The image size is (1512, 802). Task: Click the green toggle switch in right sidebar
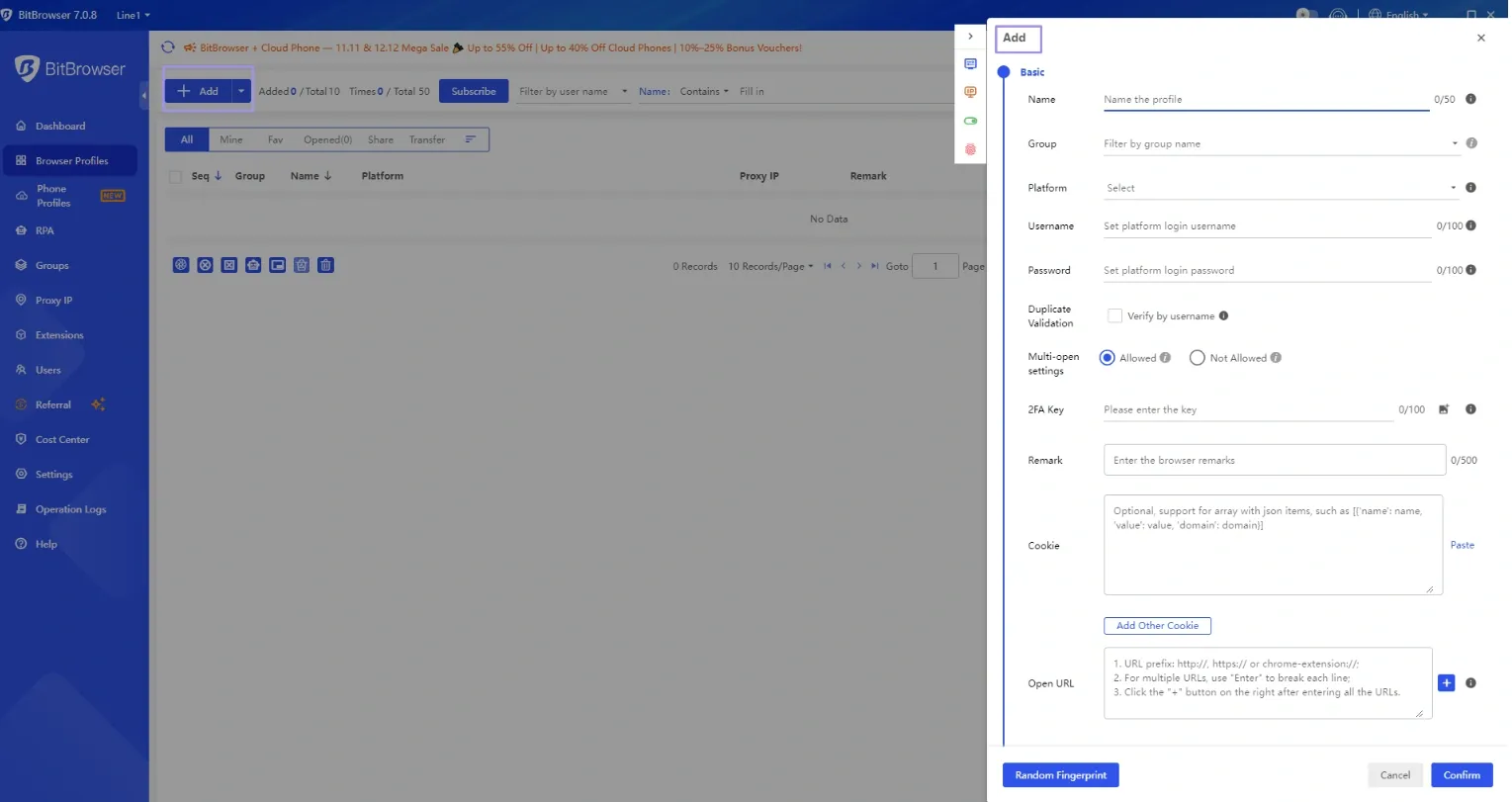click(x=970, y=120)
